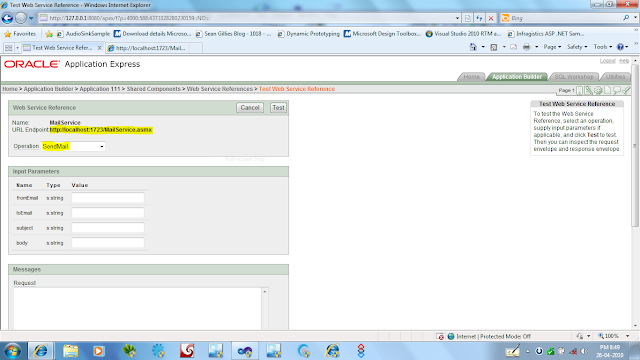Click the Cancel button
This screenshot has width=640, height=360.
coord(250,108)
